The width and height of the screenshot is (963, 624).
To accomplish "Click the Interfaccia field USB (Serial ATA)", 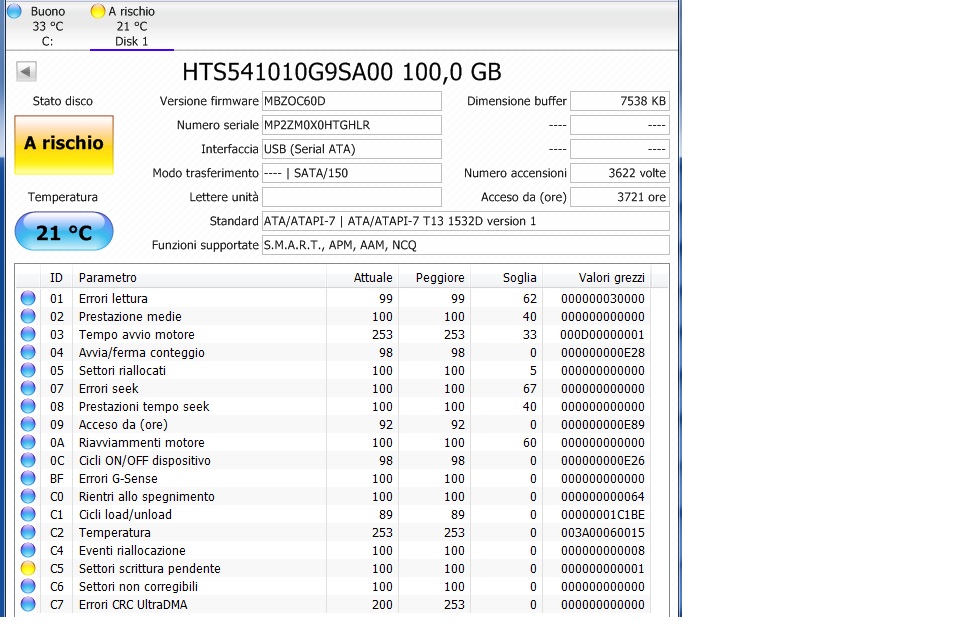I will click(351, 149).
